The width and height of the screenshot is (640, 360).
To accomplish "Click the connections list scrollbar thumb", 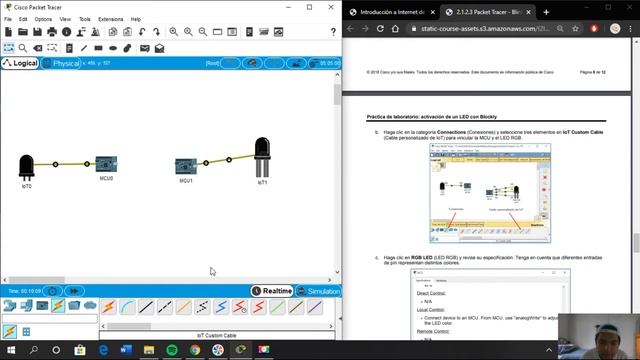I will click(129, 326).
